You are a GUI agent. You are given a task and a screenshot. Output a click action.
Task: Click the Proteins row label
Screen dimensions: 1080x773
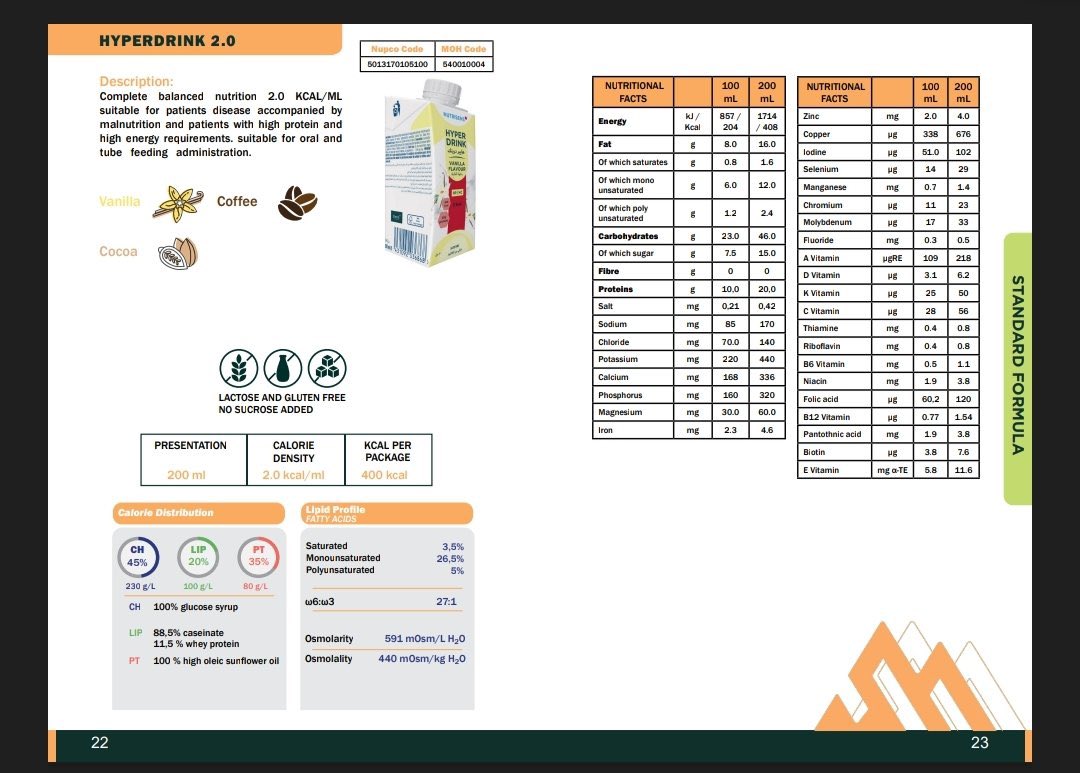[x=615, y=289]
